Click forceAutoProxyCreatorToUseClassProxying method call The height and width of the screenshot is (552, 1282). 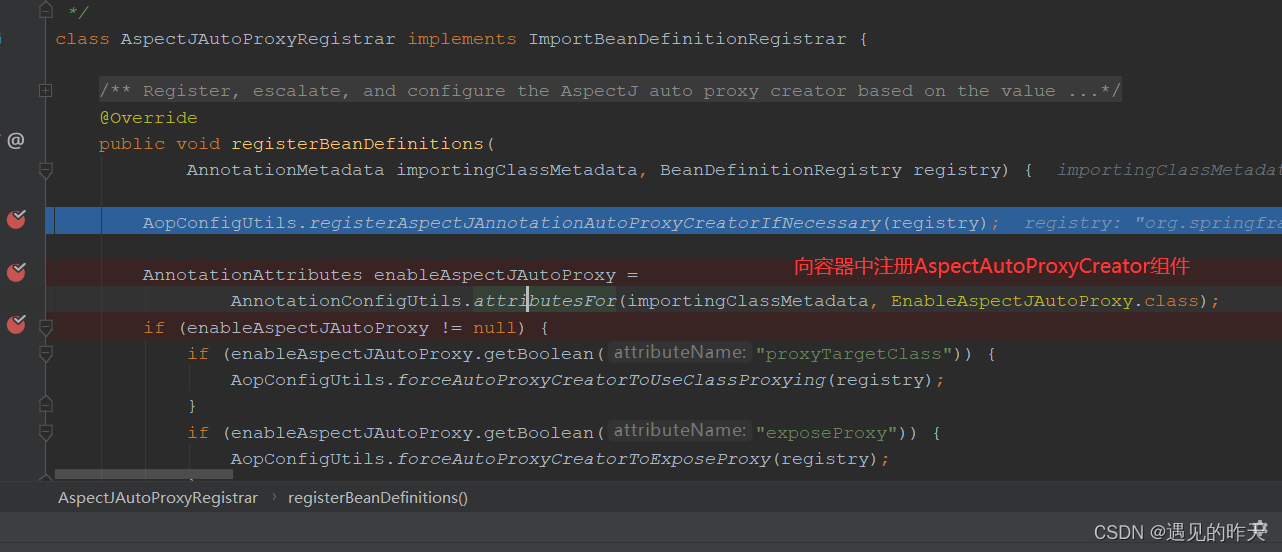[x=611, y=380]
